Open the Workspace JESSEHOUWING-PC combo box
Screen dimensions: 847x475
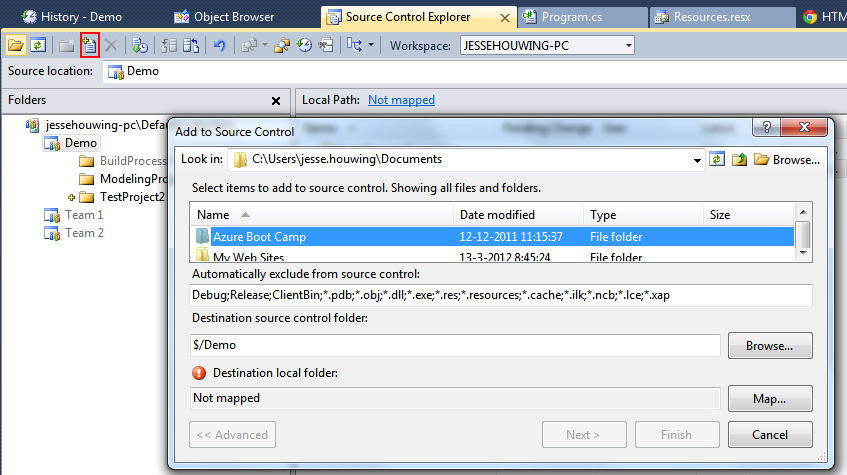tap(547, 45)
